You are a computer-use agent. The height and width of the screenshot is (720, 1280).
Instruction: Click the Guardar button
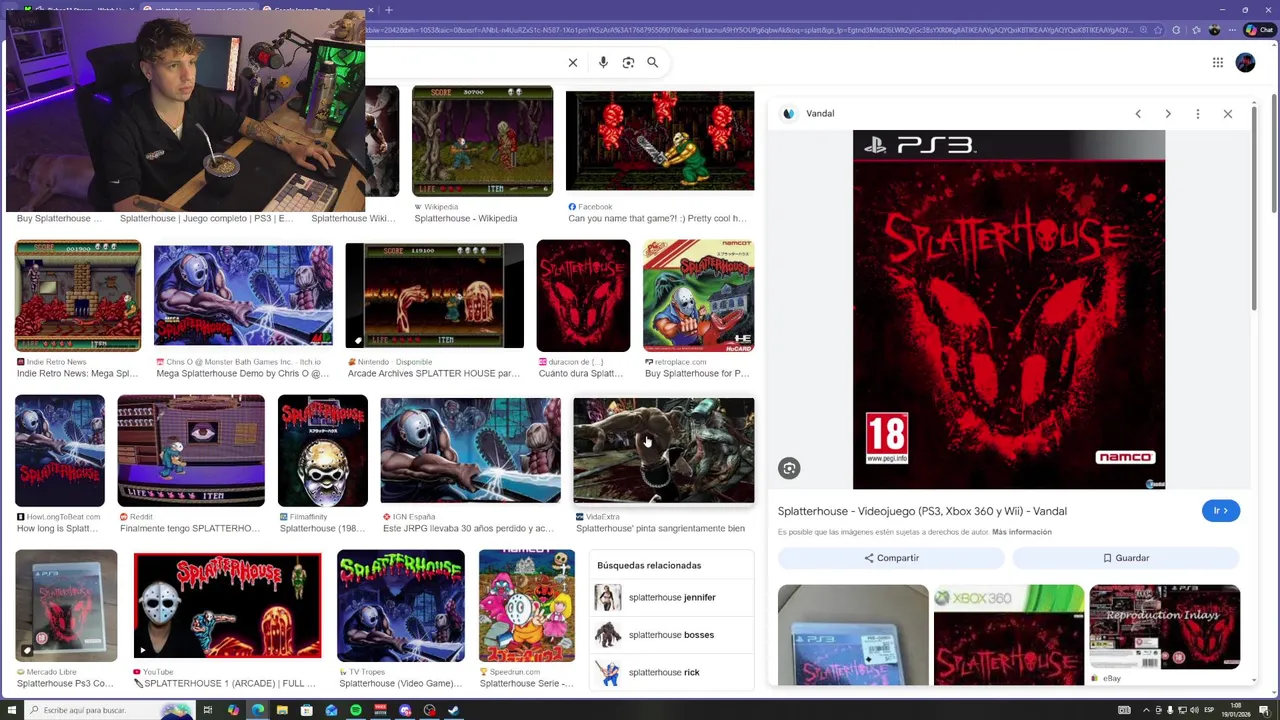[1126, 558]
